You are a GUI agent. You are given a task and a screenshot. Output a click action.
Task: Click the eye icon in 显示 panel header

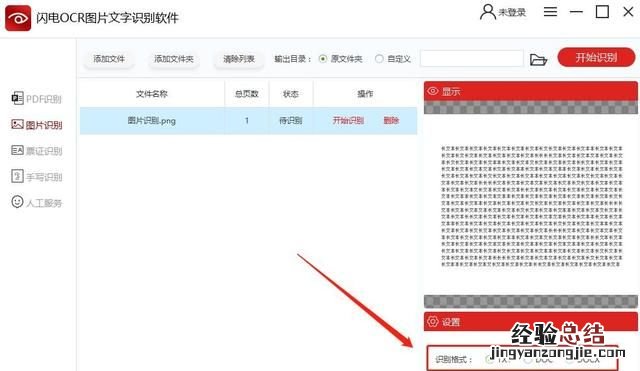[x=433, y=91]
